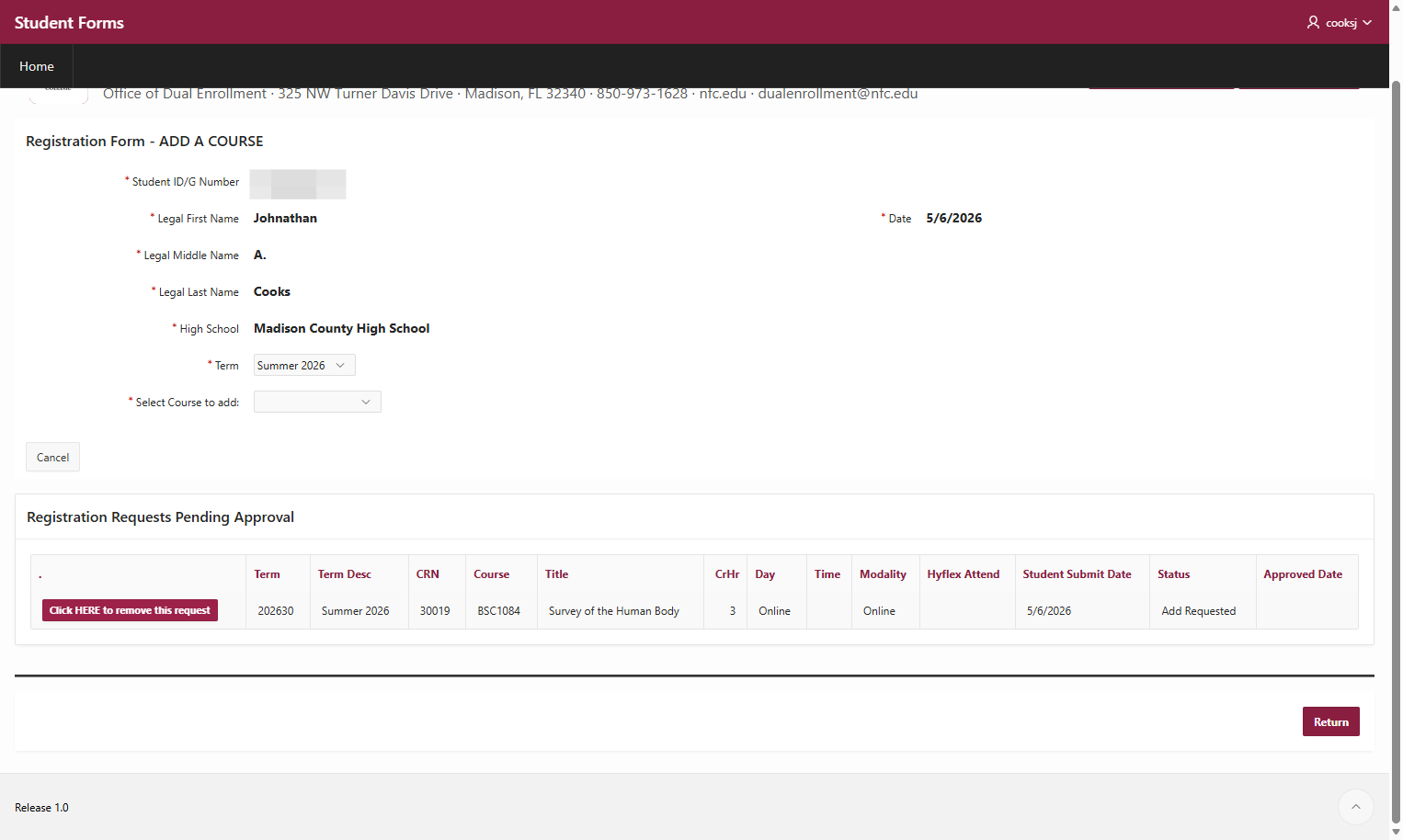Click the Status column header

pyautogui.click(x=1173, y=574)
